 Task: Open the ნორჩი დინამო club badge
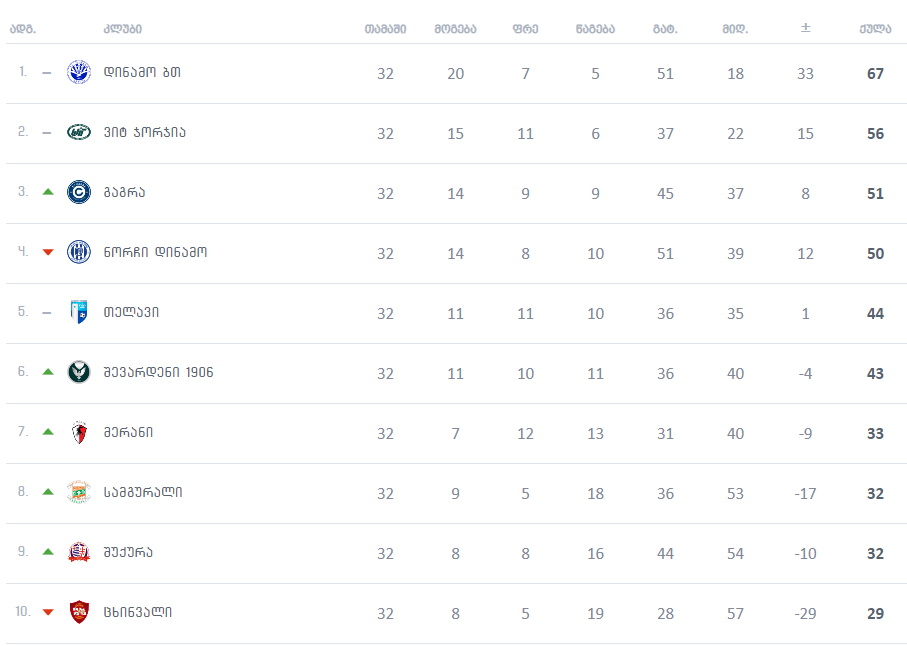[x=78, y=252]
